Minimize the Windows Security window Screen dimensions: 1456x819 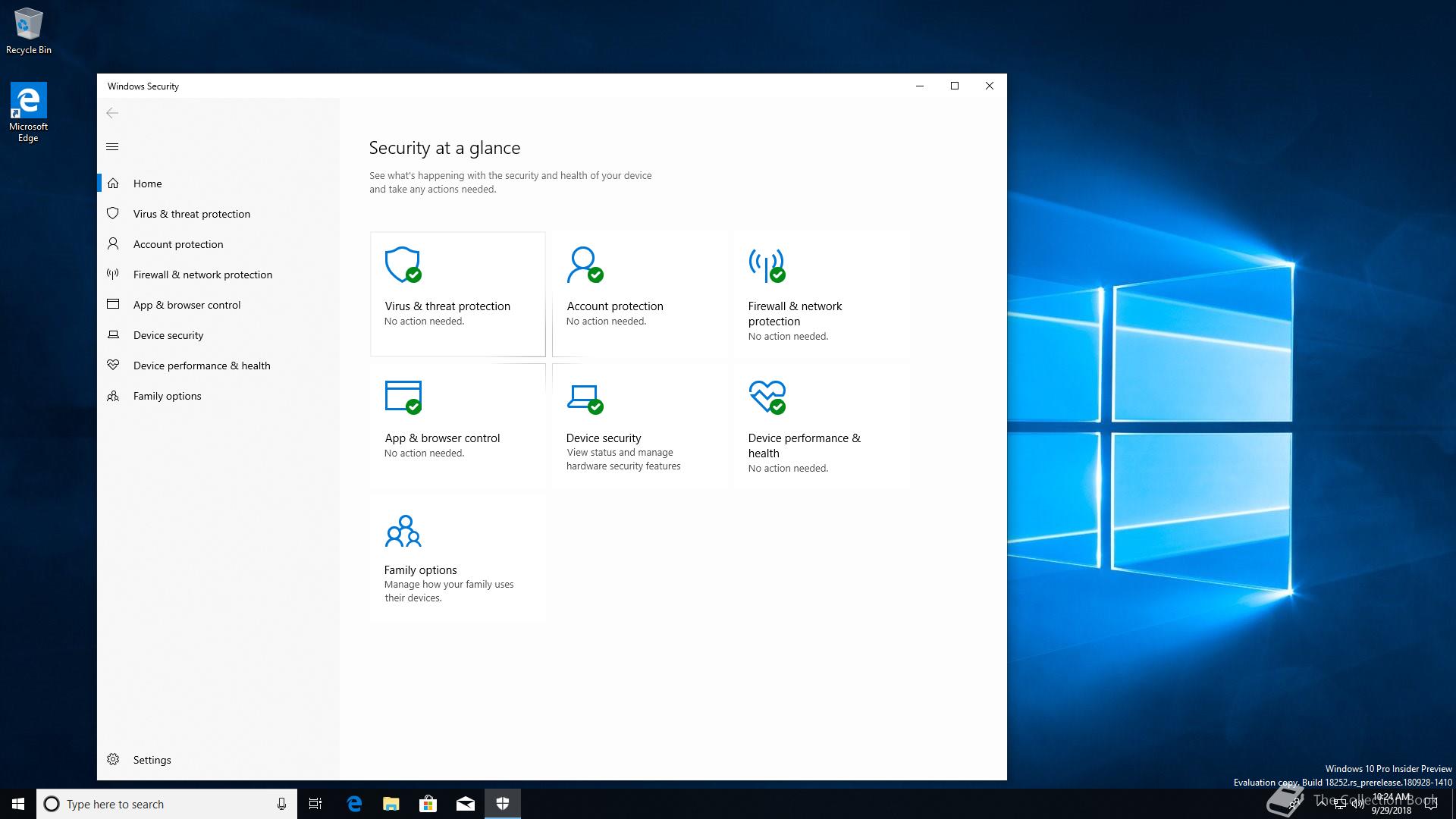(920, 86)
